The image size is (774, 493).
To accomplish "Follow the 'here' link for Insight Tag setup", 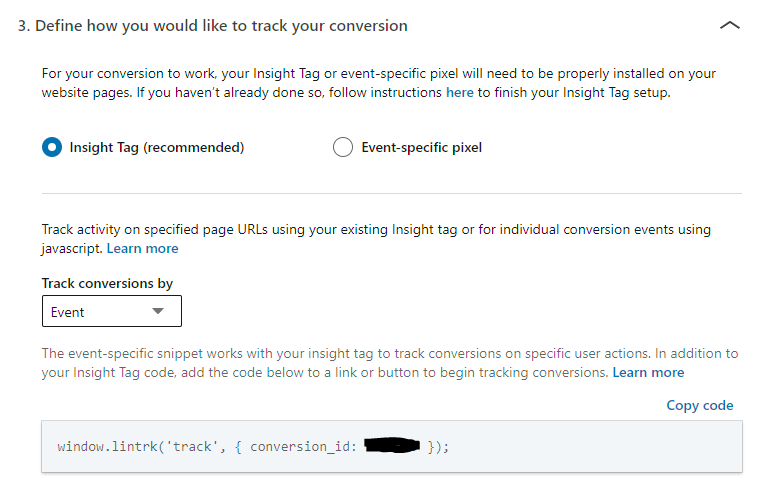I will pyautogui.click(x=460, y=92).
